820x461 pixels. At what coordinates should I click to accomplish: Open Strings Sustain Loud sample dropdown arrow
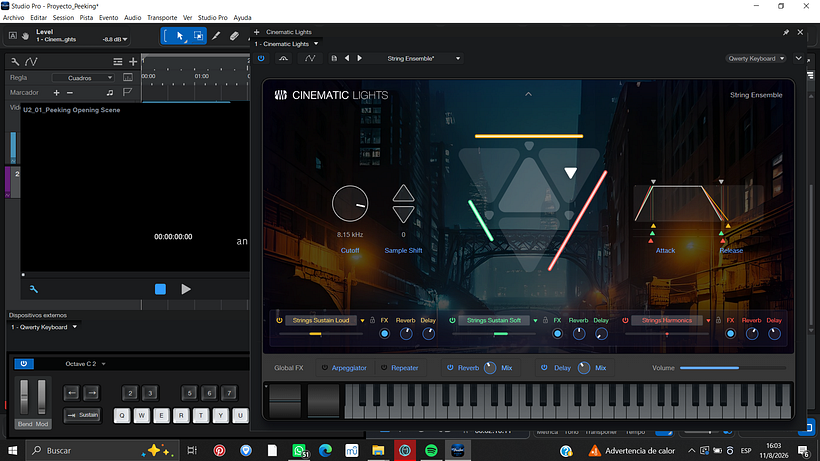click(x=362, y=320)
